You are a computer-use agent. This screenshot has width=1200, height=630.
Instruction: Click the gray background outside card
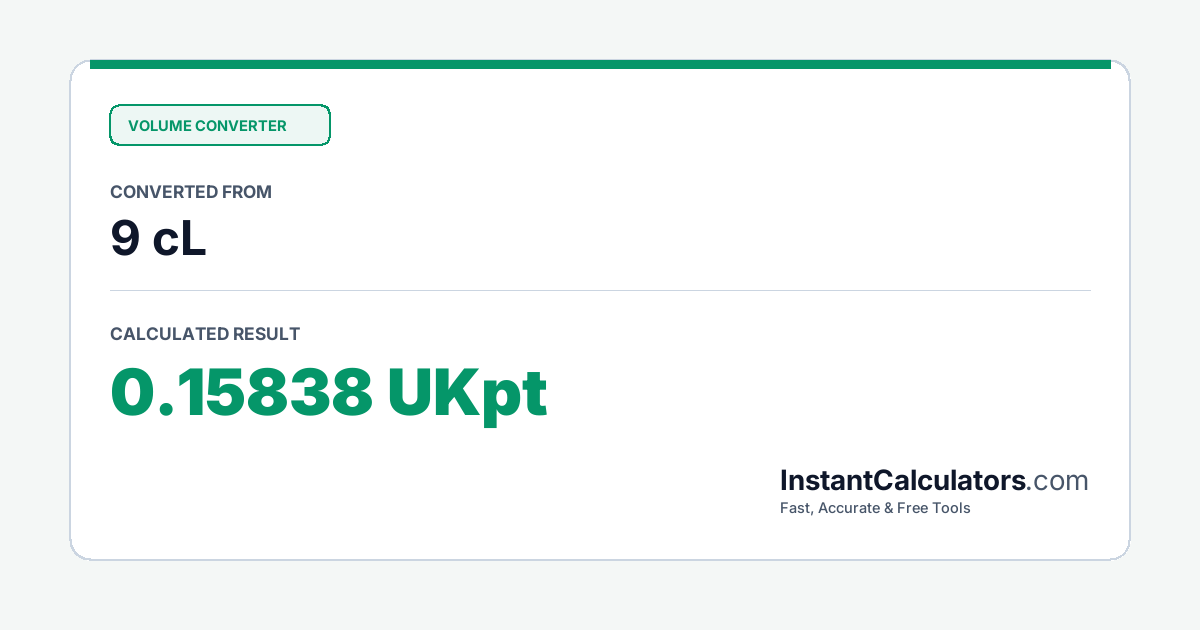point(600,595)
